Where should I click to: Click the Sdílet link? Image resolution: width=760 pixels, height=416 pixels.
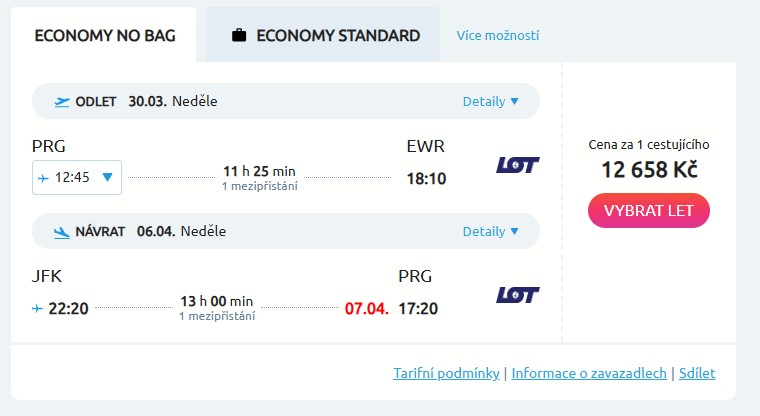pyautogui.click(x=697, y=374)
